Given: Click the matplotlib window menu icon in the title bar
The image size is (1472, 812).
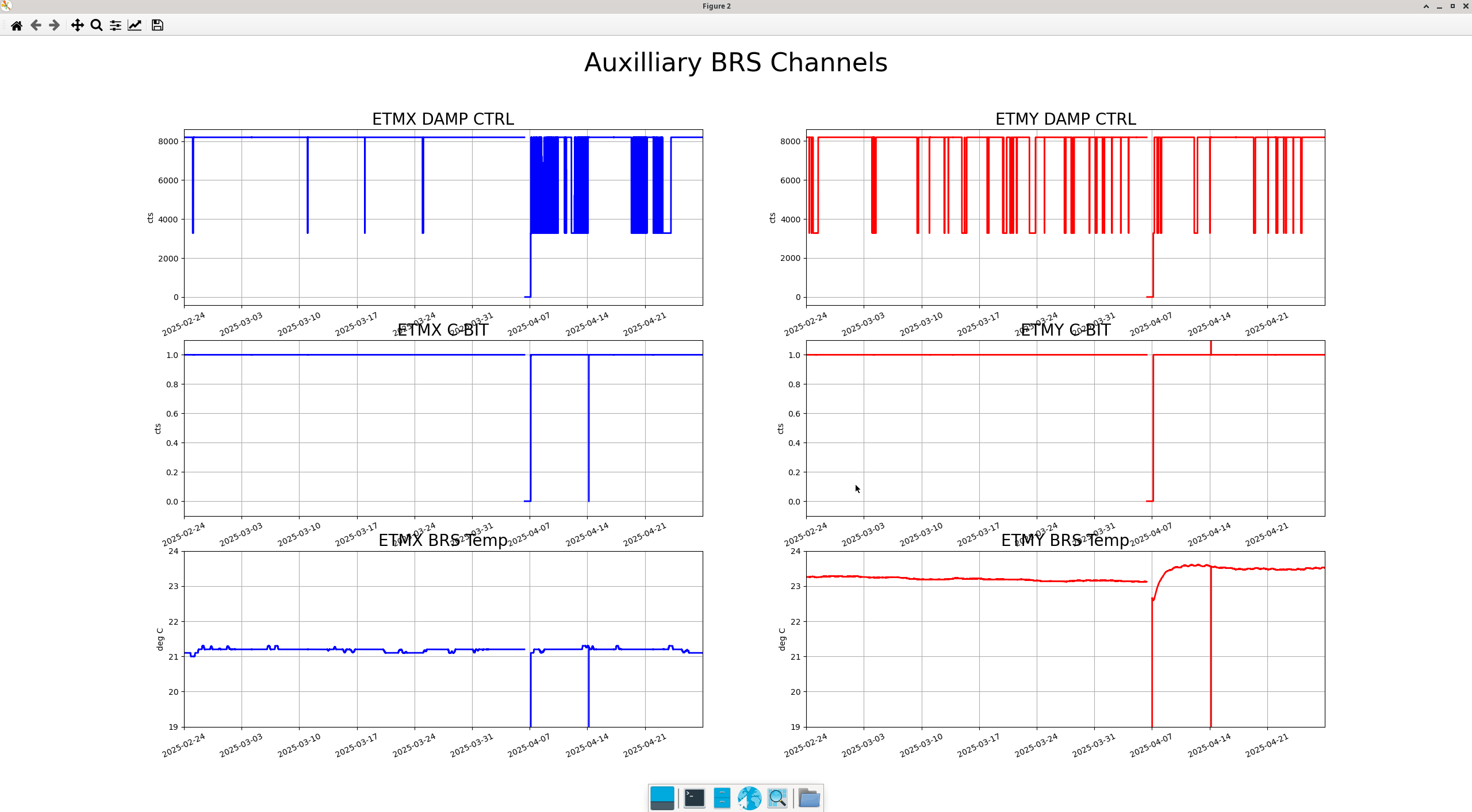Looking at the screenshot, I should [x=6, y=6].
